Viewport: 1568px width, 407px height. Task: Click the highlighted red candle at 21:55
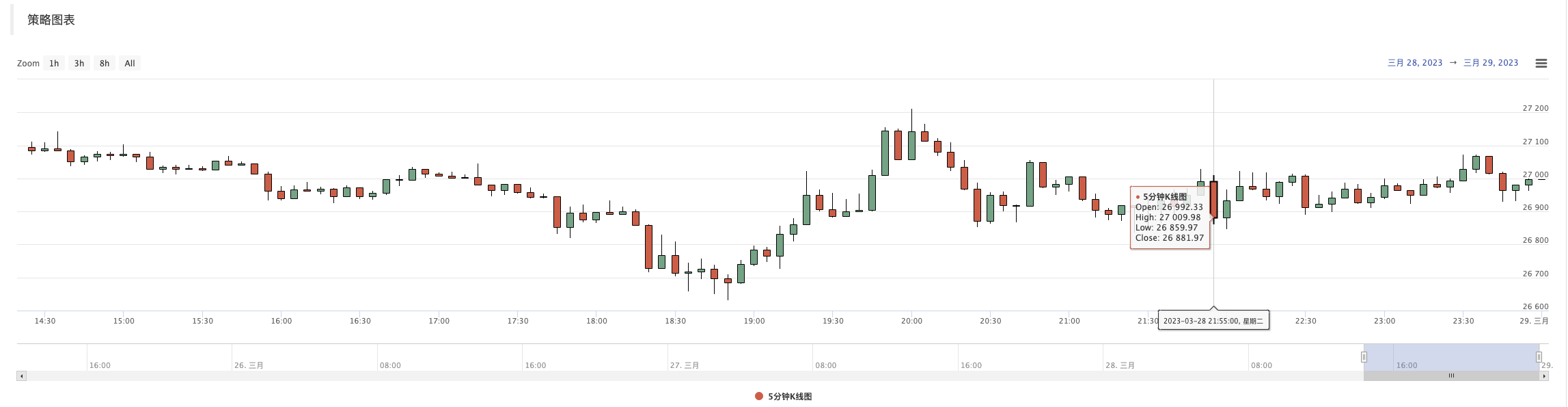pyautogui.click(x=1213, y=199)
